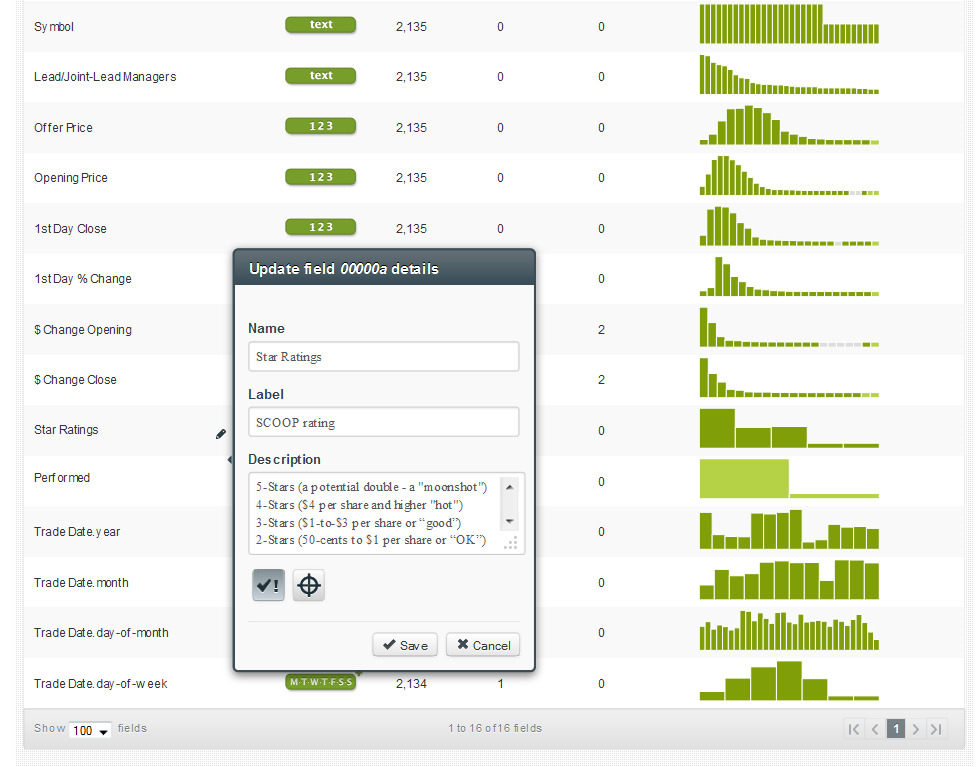Go to the first page of fields

(x=853, y=729)
